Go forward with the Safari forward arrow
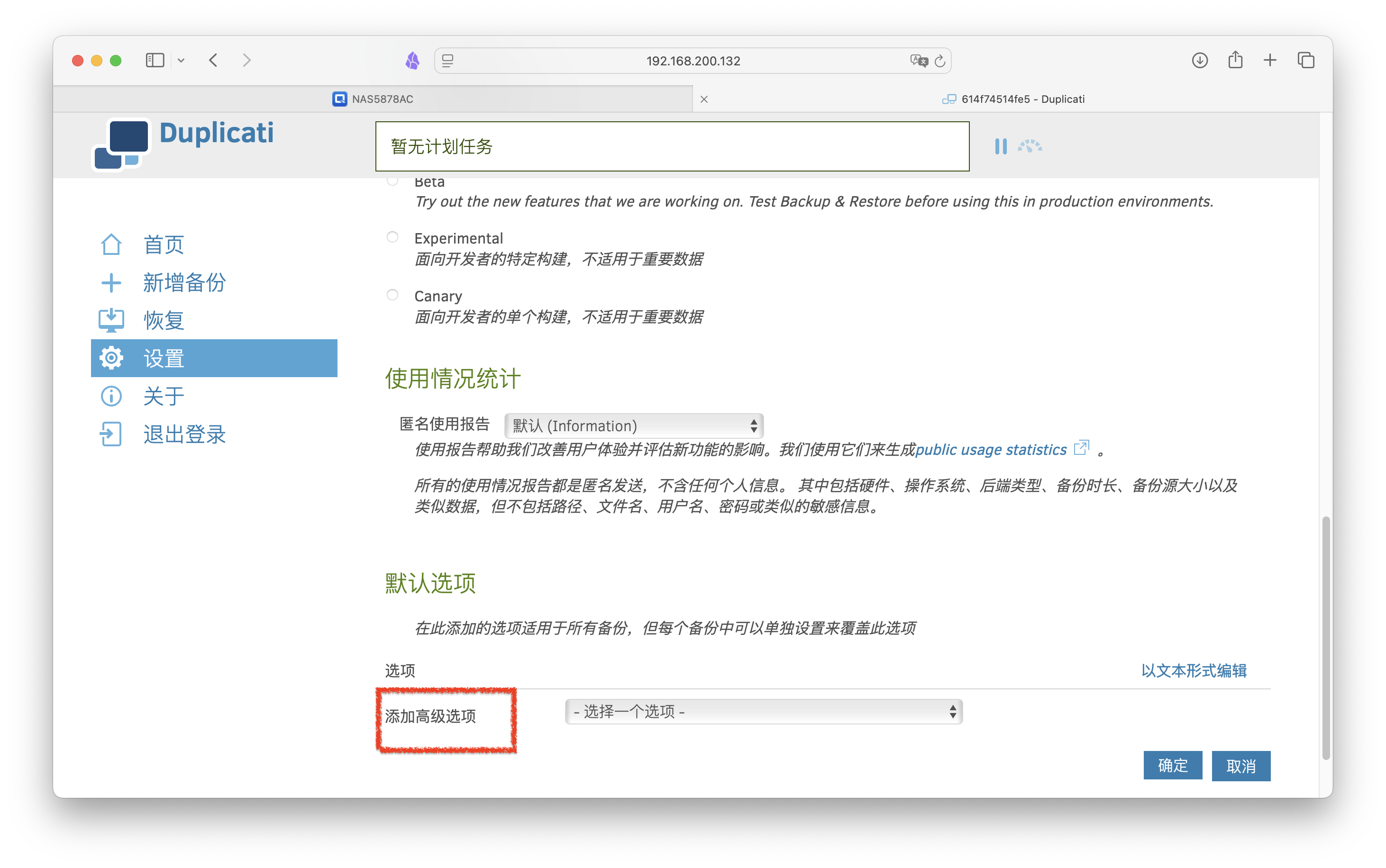Image resolution: width=1386 pixels, height=868 pixels. tap(247, 60)
